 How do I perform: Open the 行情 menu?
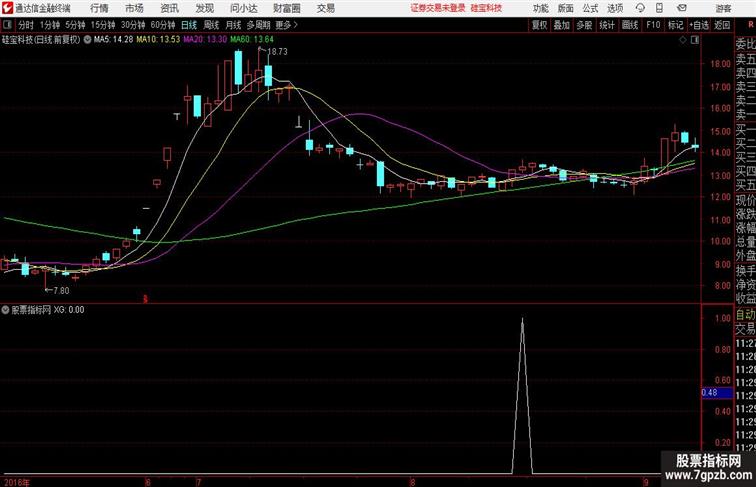pyautogui.click(x=99, y=8)
